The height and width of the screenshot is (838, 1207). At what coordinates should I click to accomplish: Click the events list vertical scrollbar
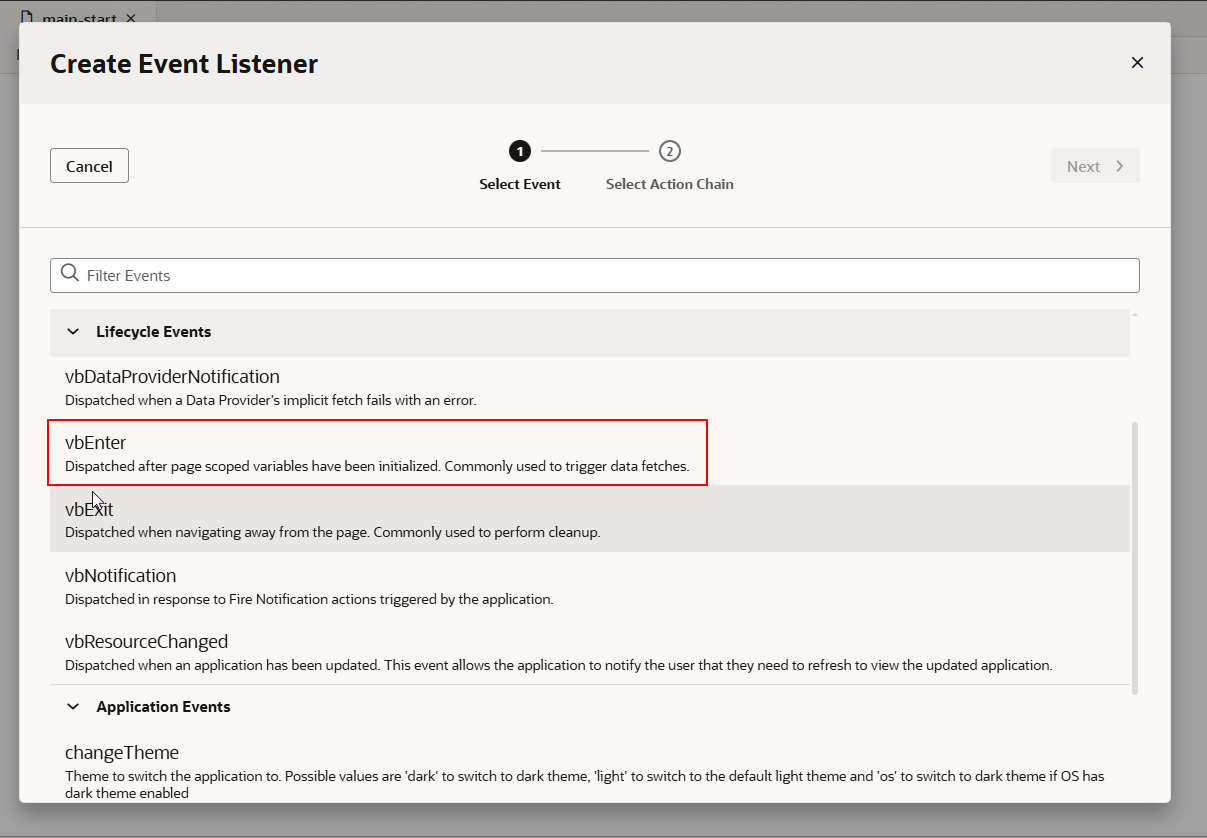coord(1134,558)
